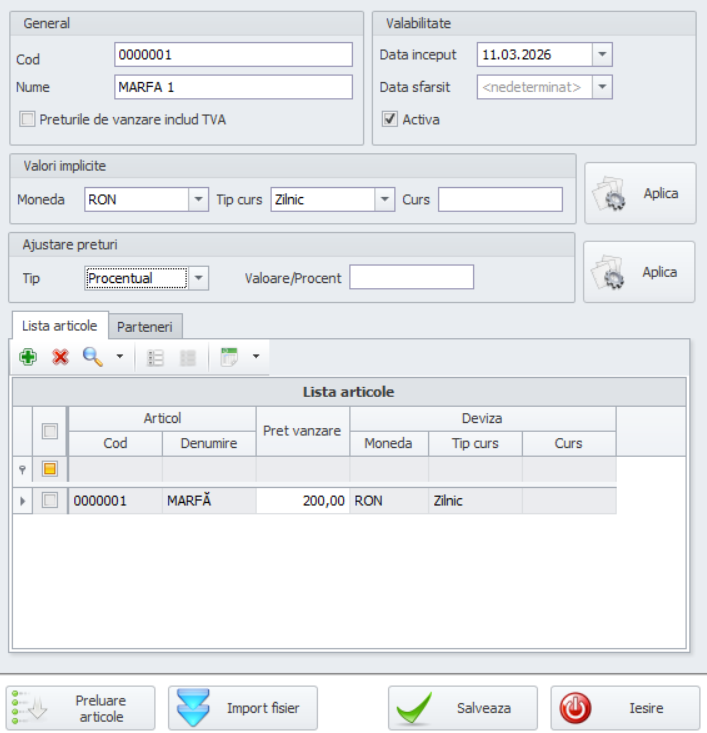Open the Moneda dropdown showing RON
The width and height of the screenshot is (707, 733).
point(198,200)
